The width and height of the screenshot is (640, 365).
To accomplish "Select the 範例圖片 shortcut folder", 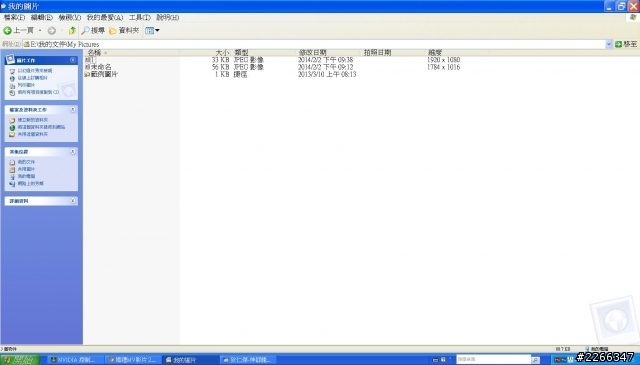I will (101, 74).
